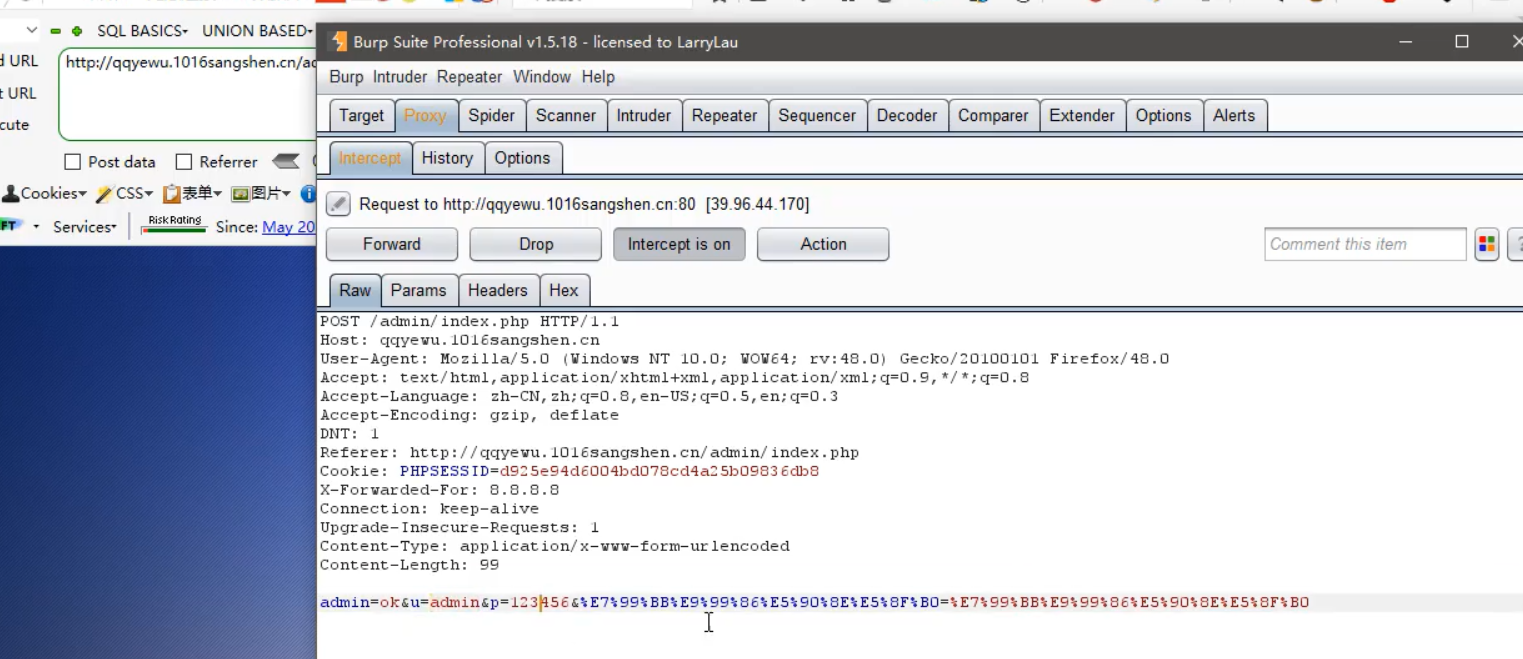The height and width of the screenshot is (659, 1523).
Task: Select the Intercept sub-tab
Action: point(370,158)
